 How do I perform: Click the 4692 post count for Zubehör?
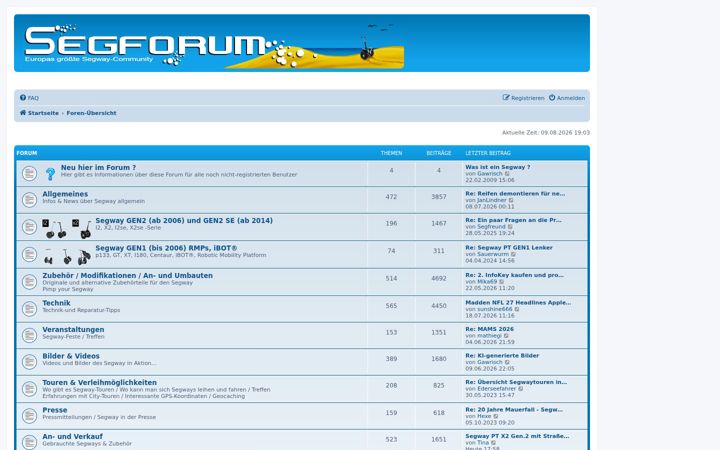click(x=439, y=279)
